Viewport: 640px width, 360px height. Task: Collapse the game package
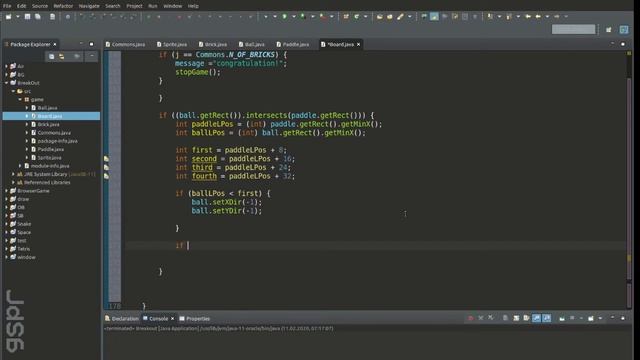point(20,99)
